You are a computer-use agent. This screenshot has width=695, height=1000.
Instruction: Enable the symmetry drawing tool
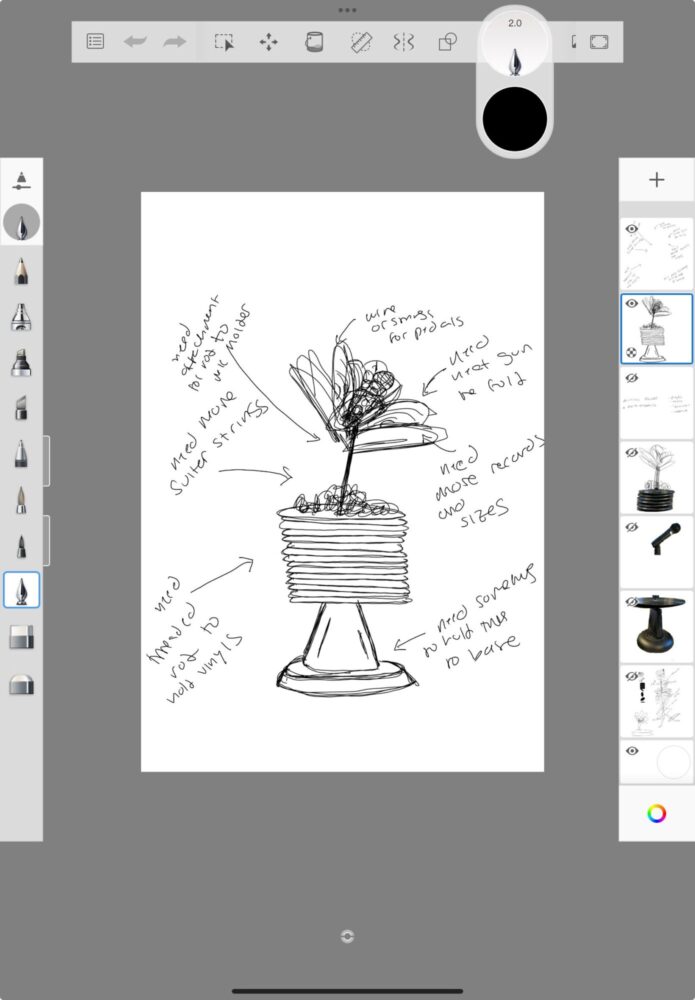coord(403,42)
